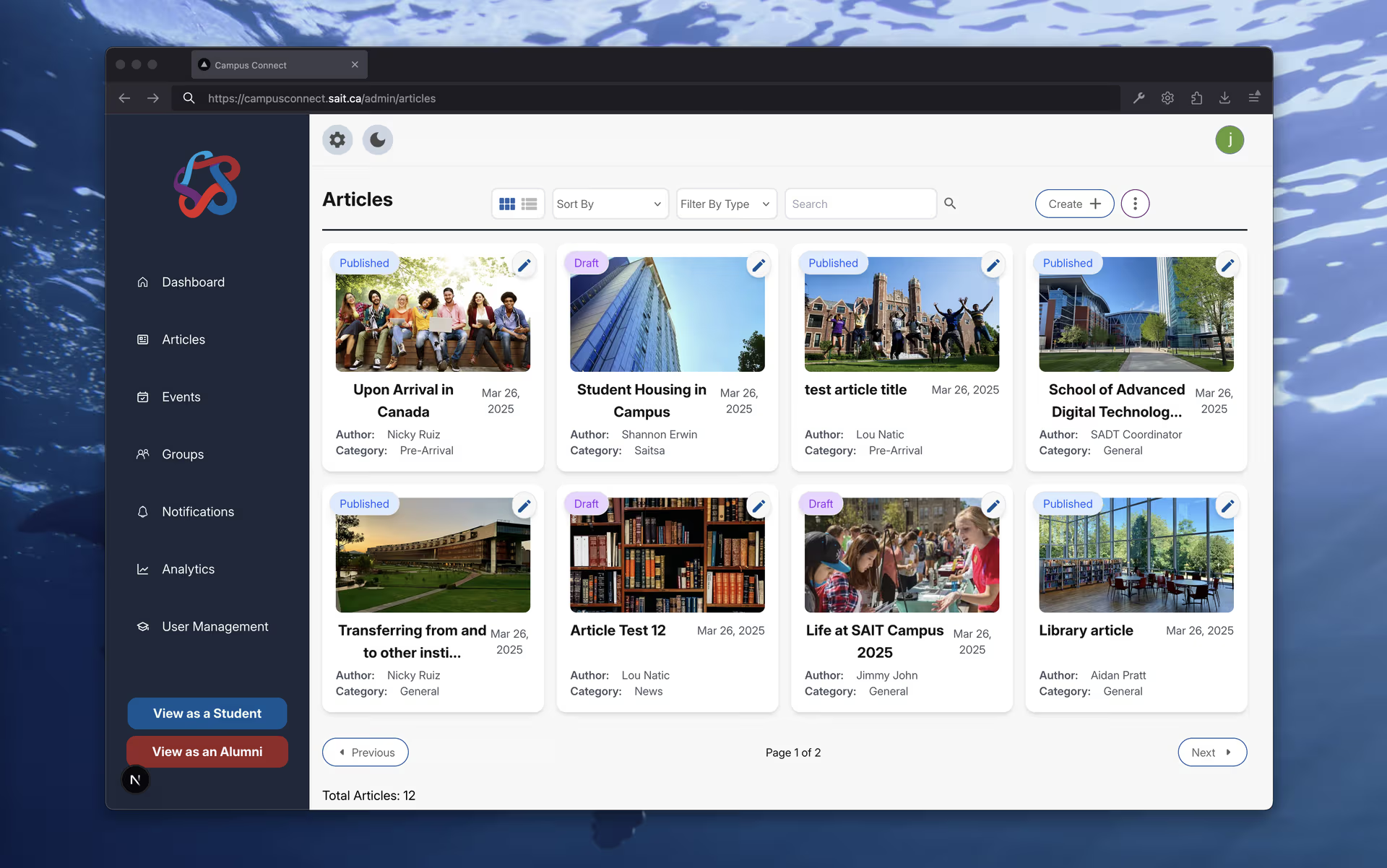
Task: Edit the 'Upon Arrival in Canada' article
Action: tap(524, 265)
